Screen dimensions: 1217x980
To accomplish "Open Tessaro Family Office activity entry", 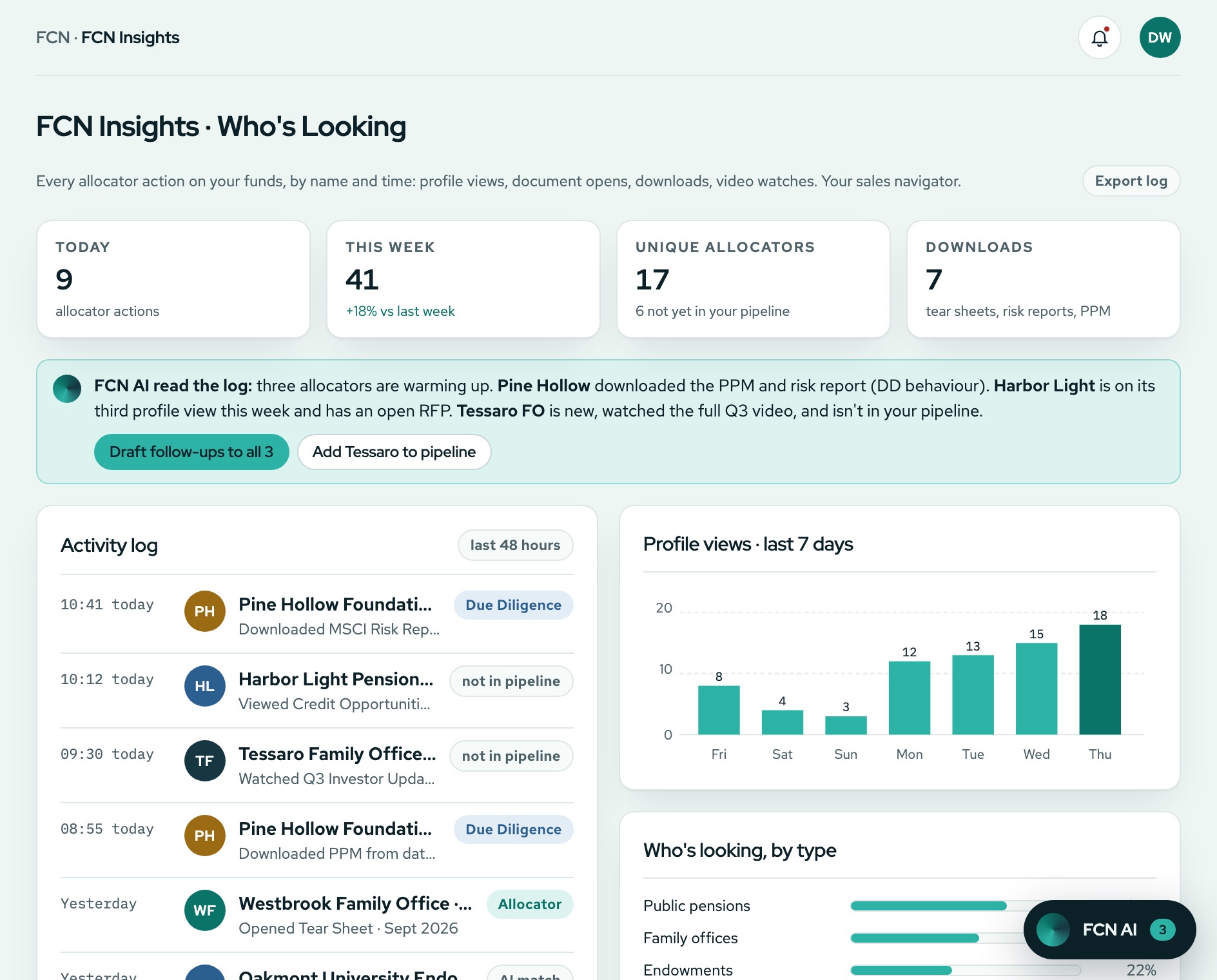I will (x=317, y=764).
